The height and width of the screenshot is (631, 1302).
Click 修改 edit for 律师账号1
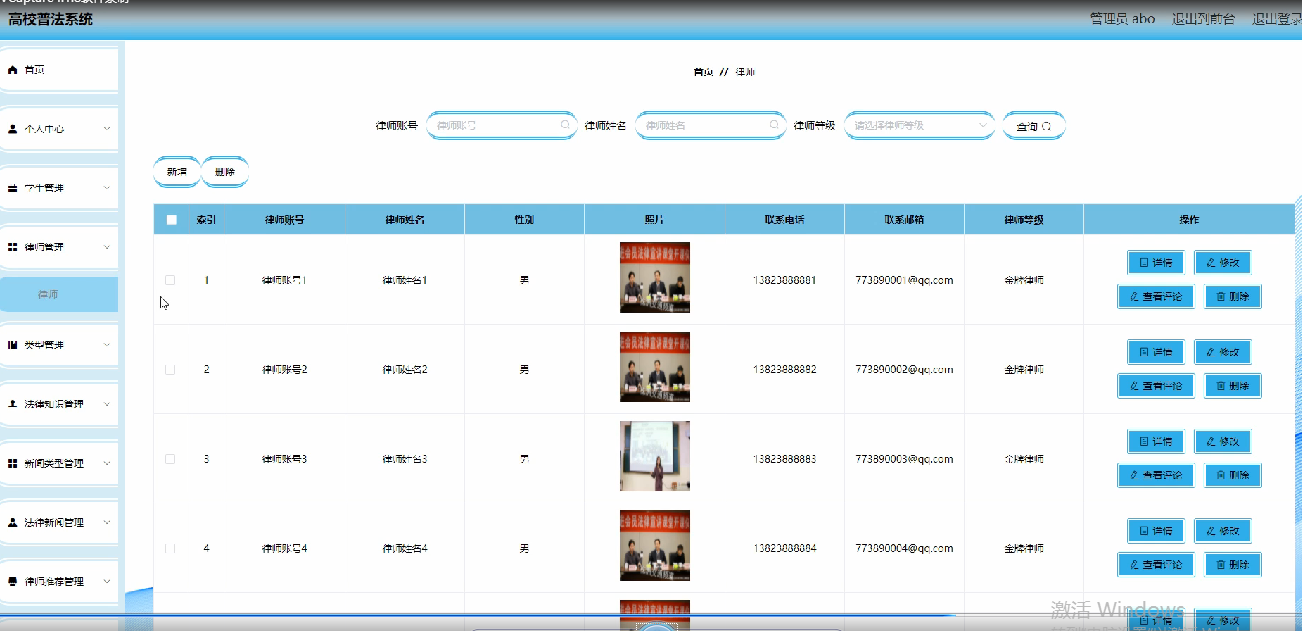coord(1223,263)
